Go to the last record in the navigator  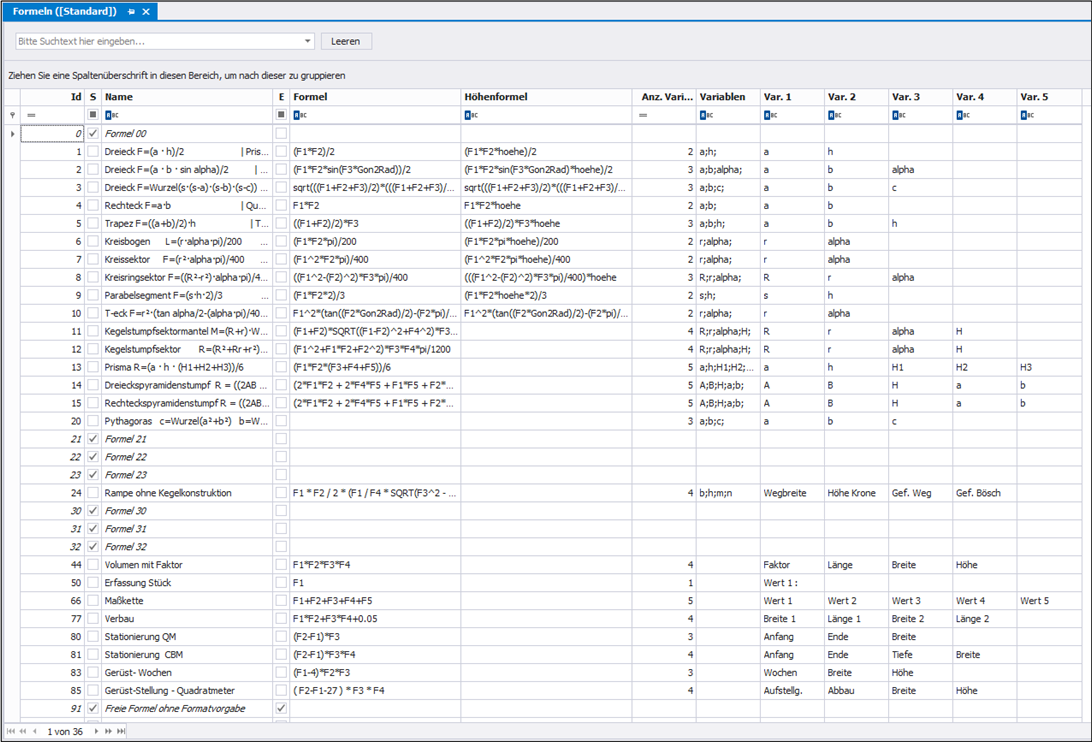[x=120, y=732]
